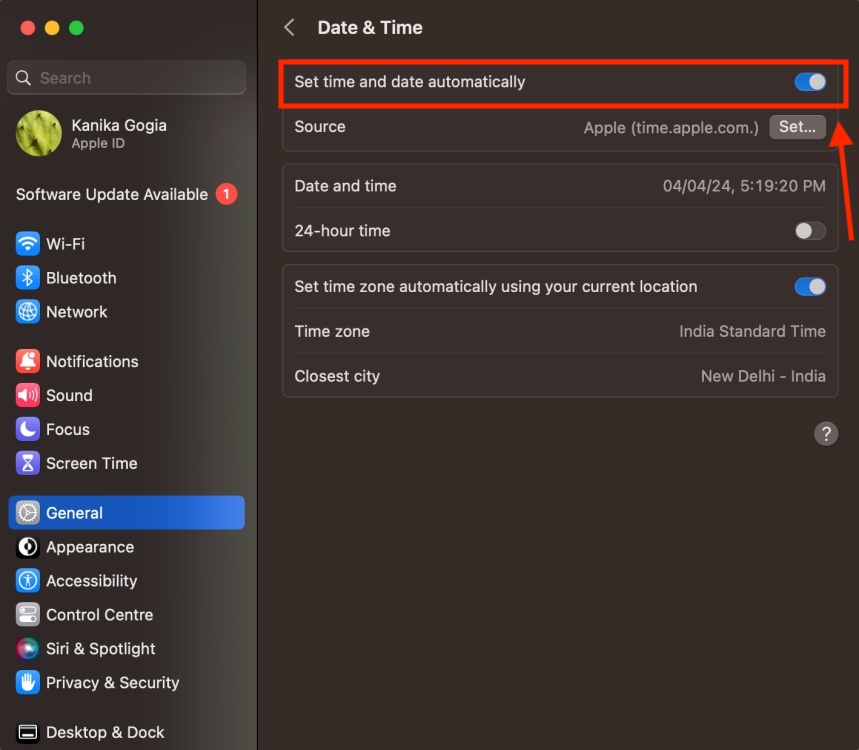Open Wi-Fi settings from the sidebar

pyautogui.click(x=29, y=244)
